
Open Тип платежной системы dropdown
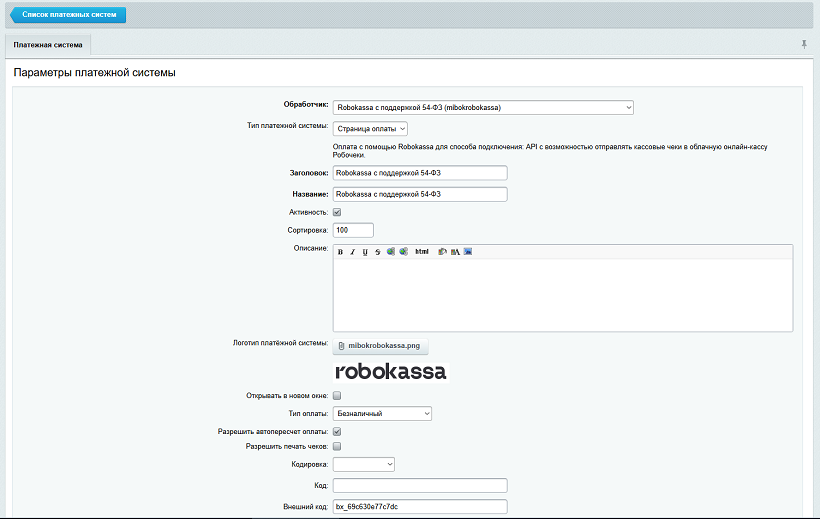tap(370, 128)
